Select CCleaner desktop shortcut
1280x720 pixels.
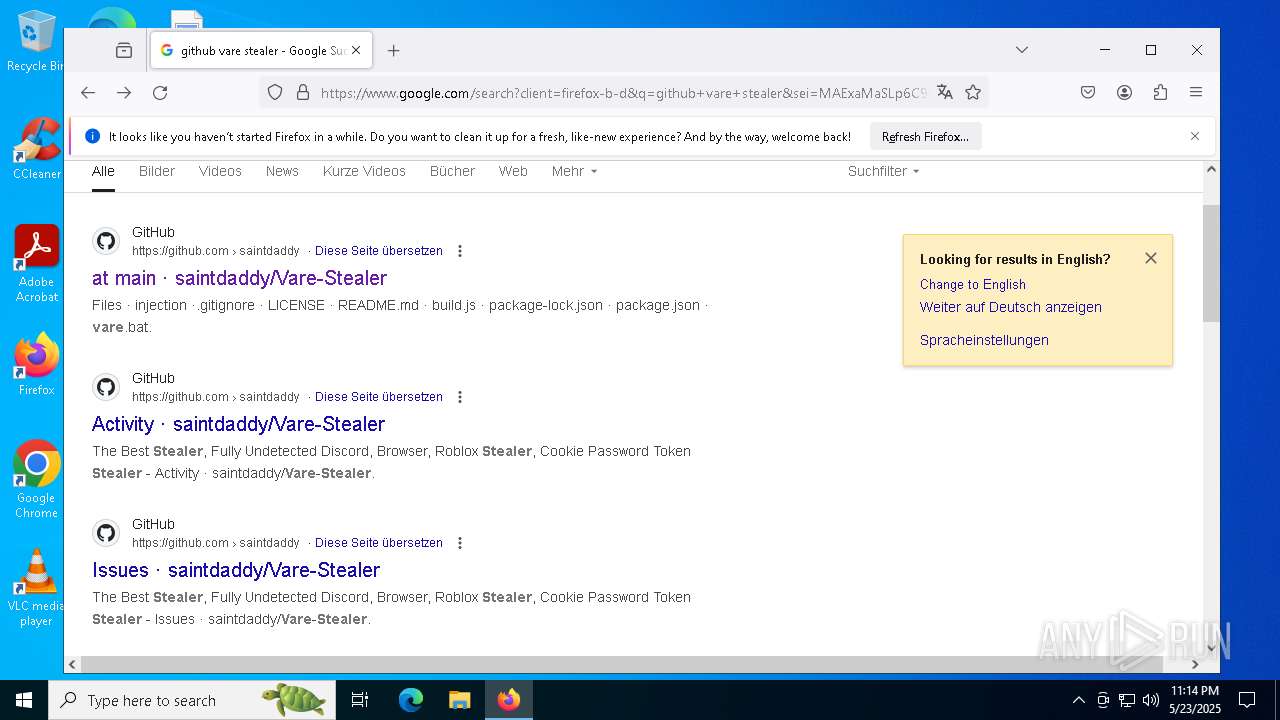point(36,148)
